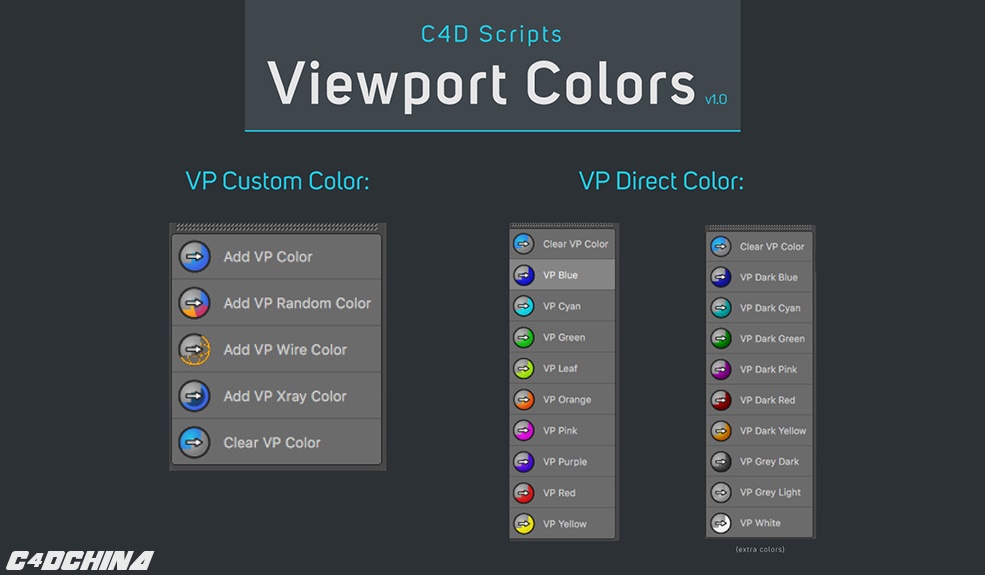Click the VP Blue sphere icon

tap(524, 275)
